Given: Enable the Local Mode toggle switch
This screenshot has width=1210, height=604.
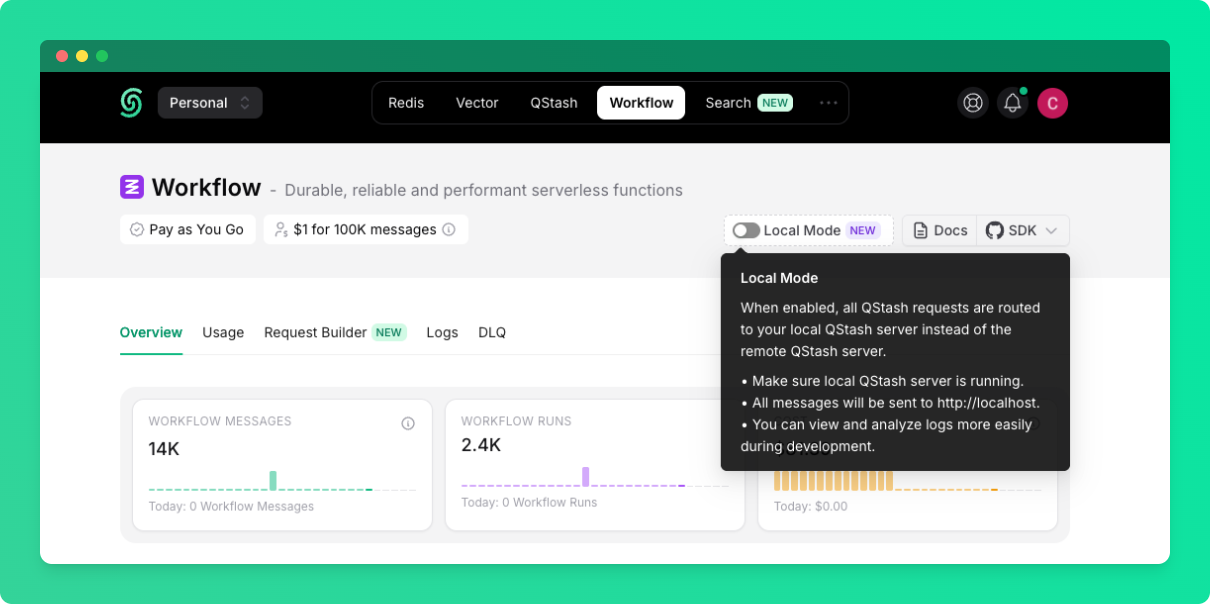Looking at the screenshot, I should 746,230.
